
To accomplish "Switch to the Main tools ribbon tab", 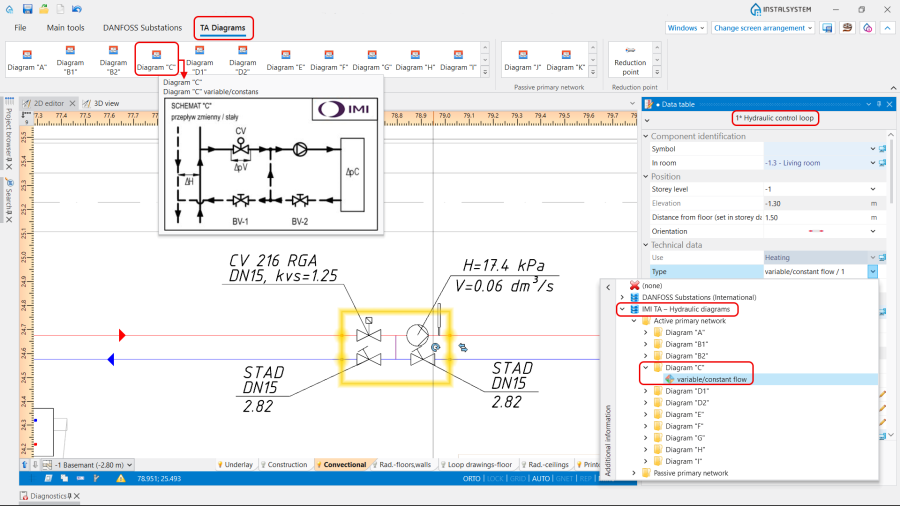I will point(66,28).
